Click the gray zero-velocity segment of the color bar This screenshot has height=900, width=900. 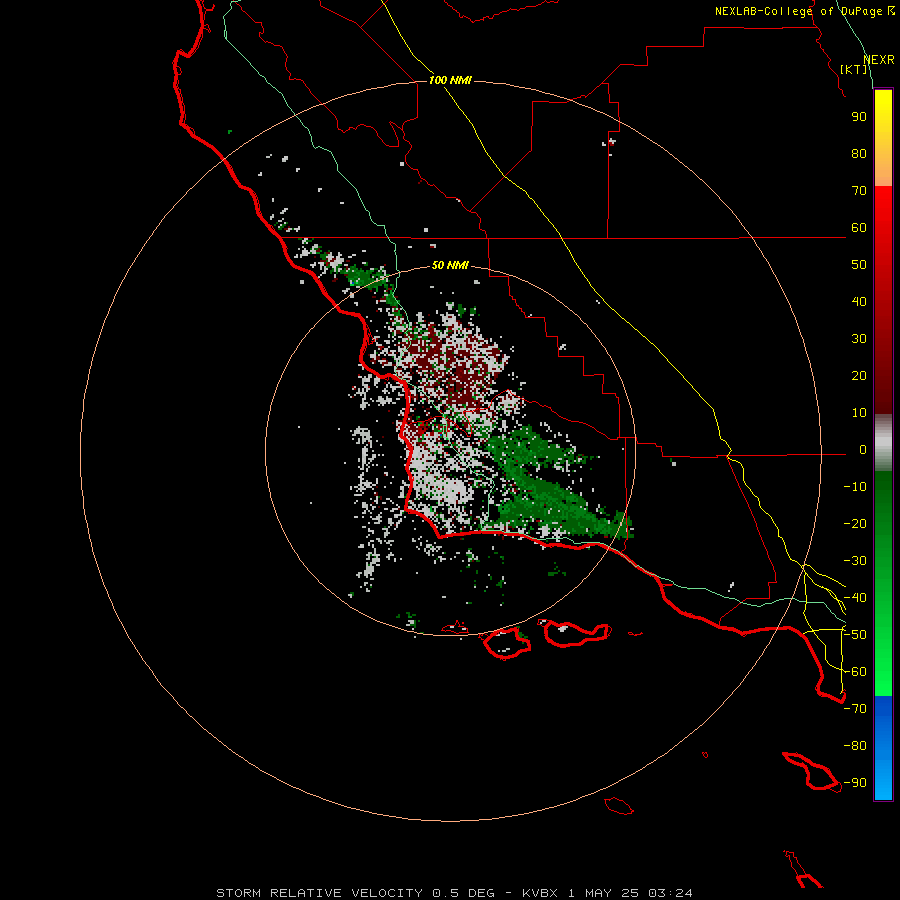[x=883, y=443]
